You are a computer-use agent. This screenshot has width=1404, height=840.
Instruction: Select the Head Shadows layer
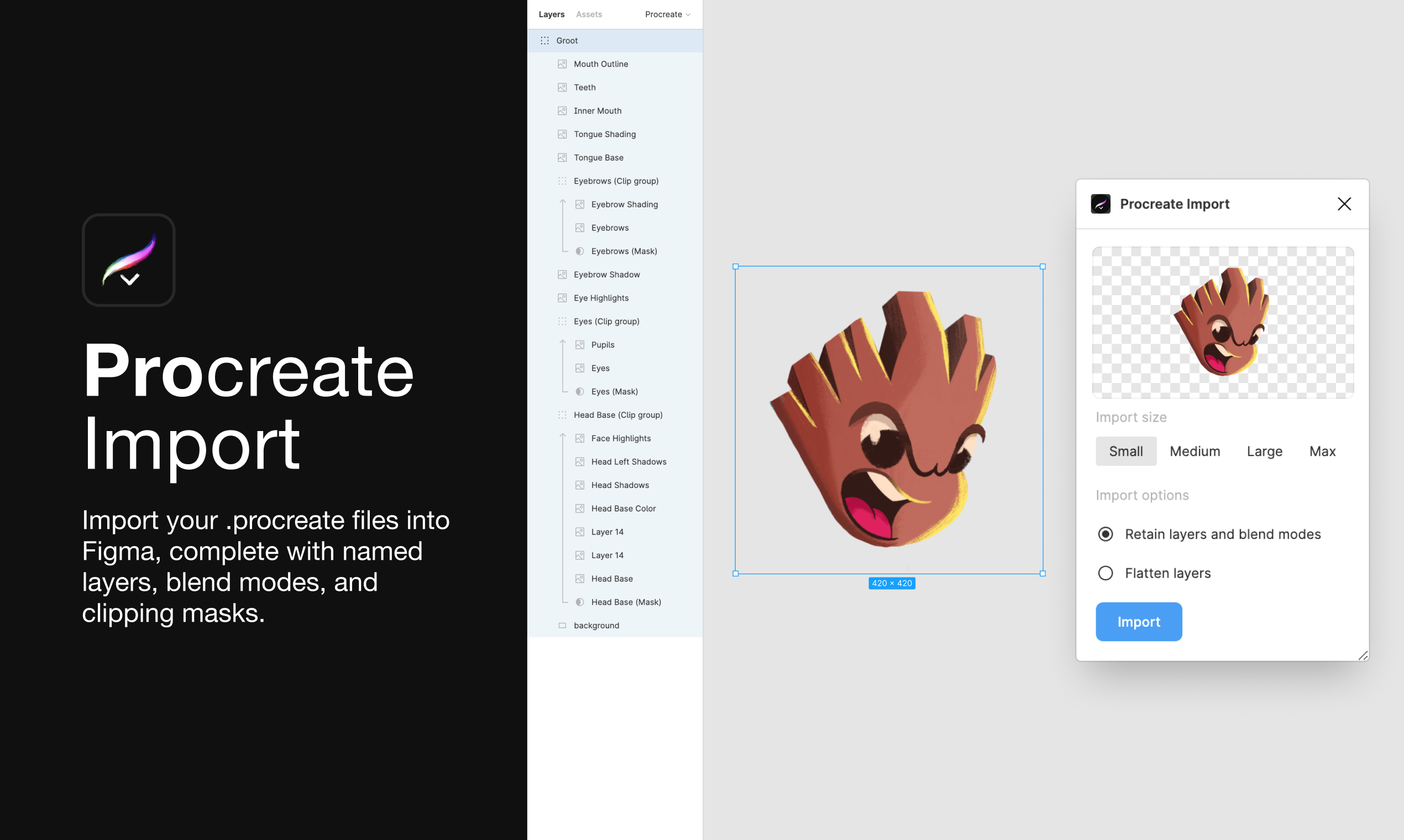click(x=615, y=485)
